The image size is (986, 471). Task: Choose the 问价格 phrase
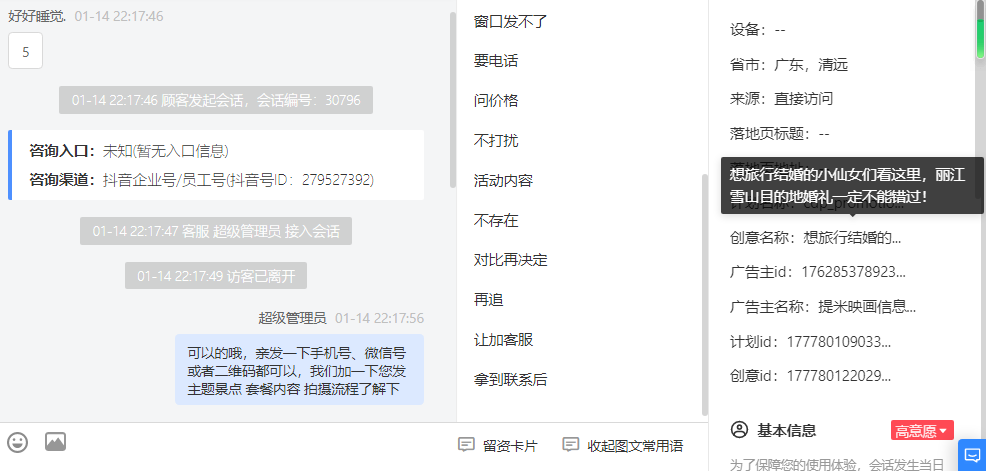(496, 101)
